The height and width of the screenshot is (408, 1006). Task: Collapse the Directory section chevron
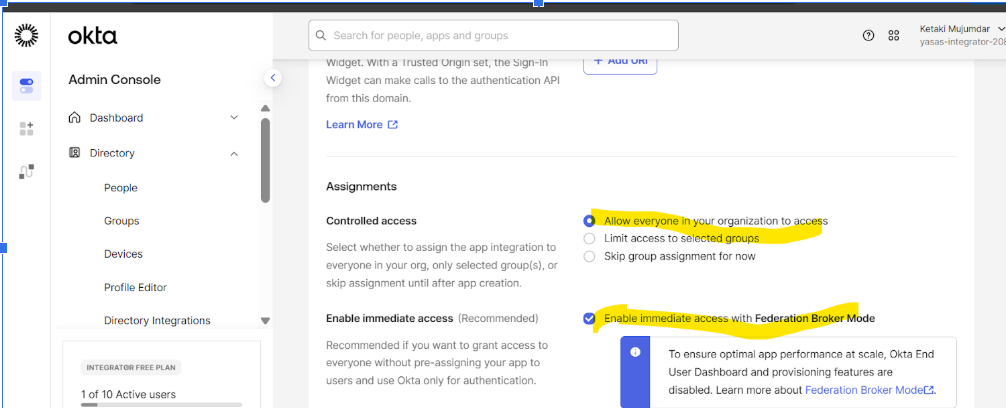[234, 153]
